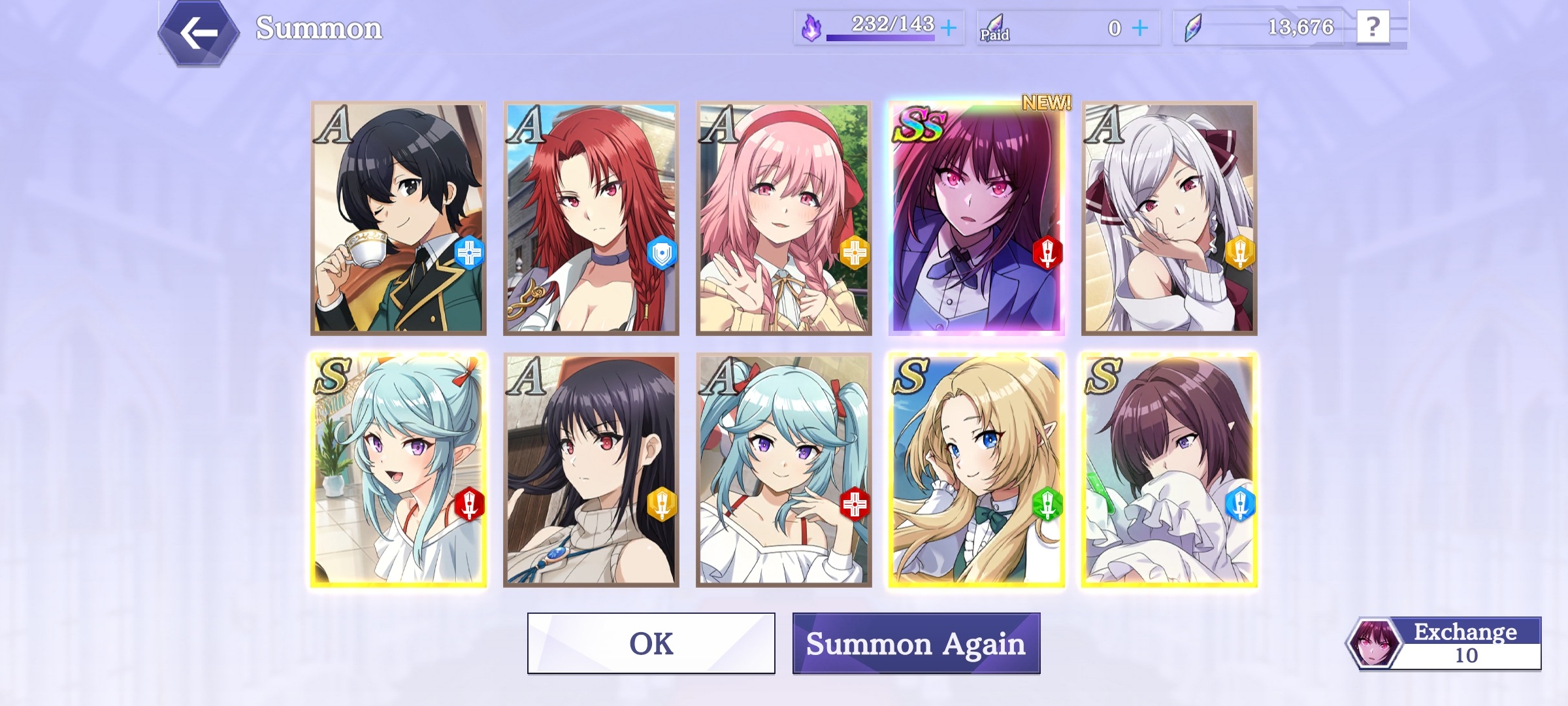Tap the purple flame stamina icon
The image size is (1568, 706).
click(811, 28)
